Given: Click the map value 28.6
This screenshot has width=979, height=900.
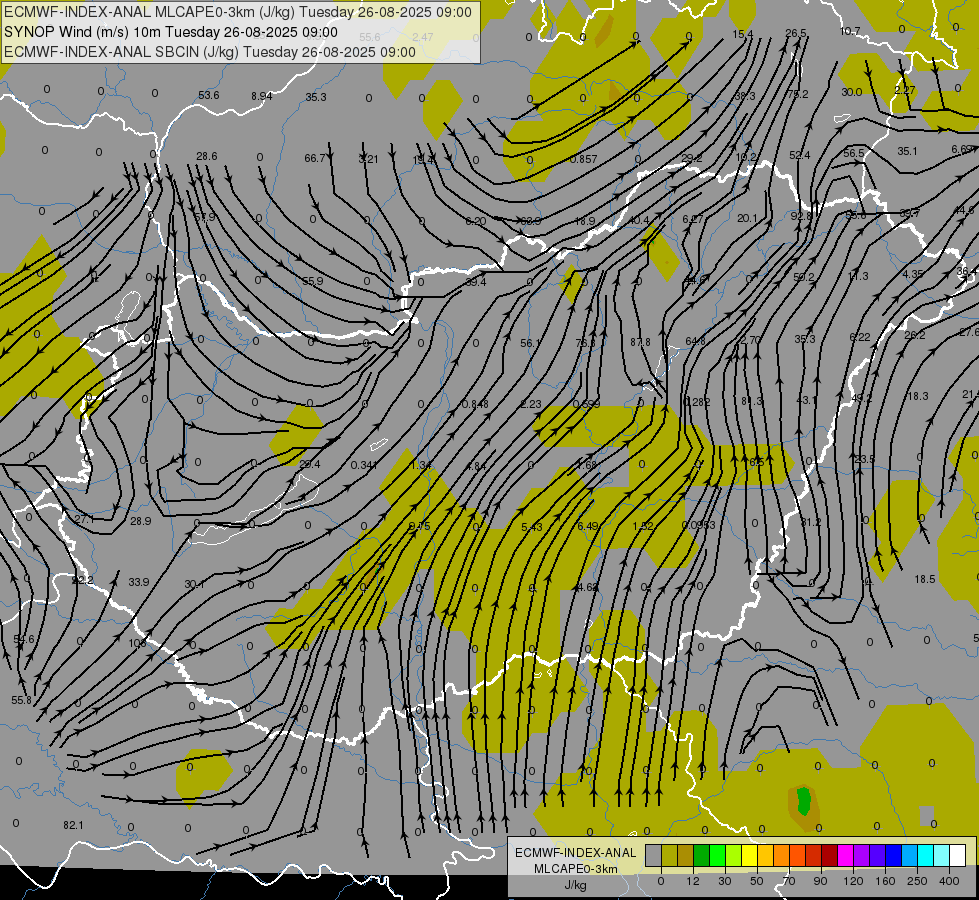Looking at the screenshot, I should coord(207,156).
